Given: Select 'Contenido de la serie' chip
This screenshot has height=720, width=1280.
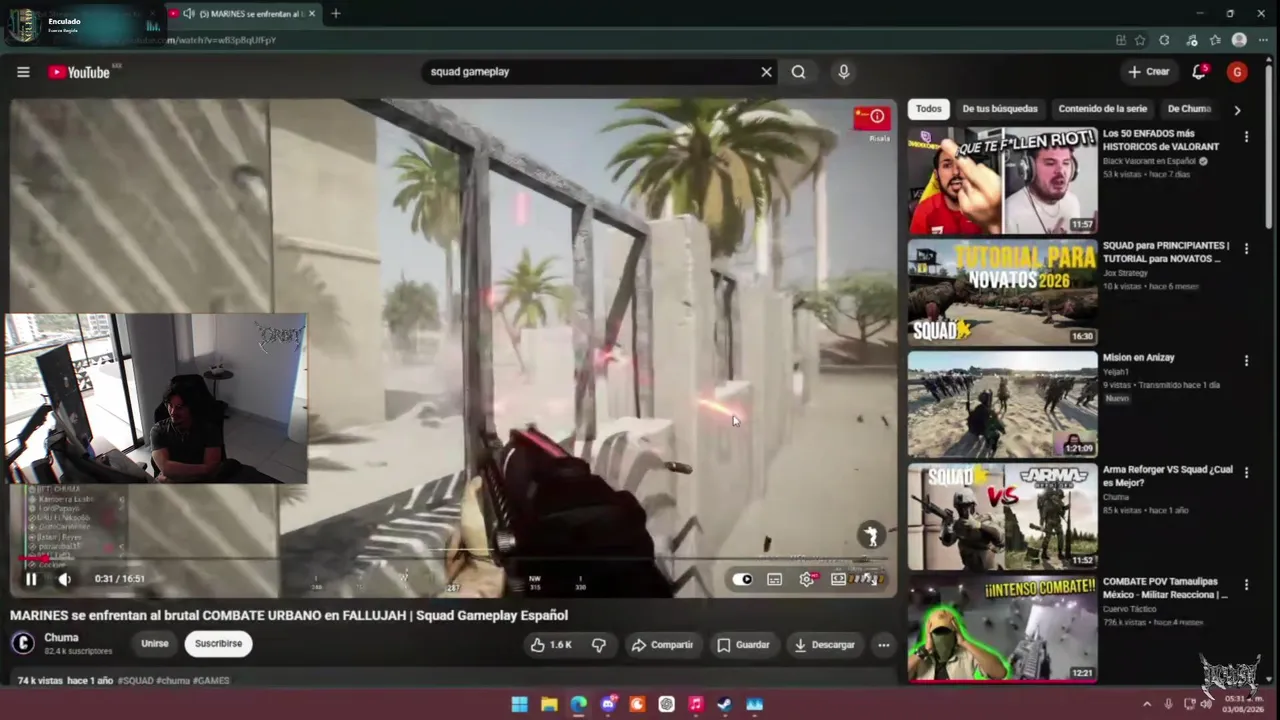Looking at the screenshot, I should (x=1103, y=108).
